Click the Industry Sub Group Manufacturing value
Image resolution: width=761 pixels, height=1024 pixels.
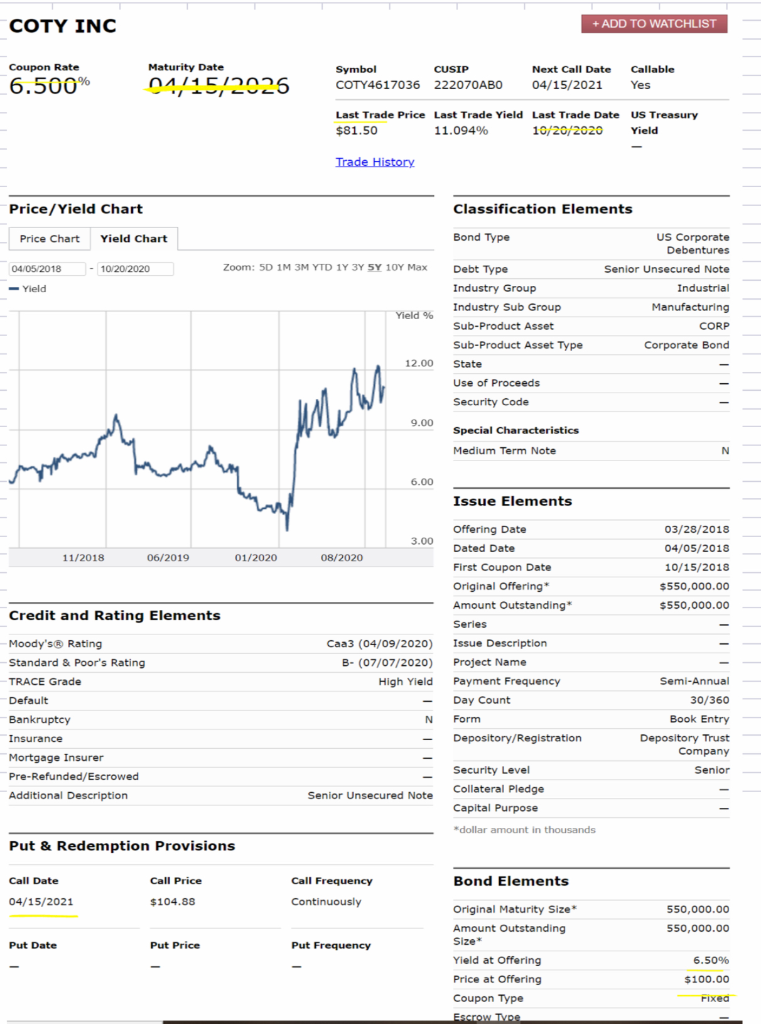pyautogui.click(x=690, y=307)
